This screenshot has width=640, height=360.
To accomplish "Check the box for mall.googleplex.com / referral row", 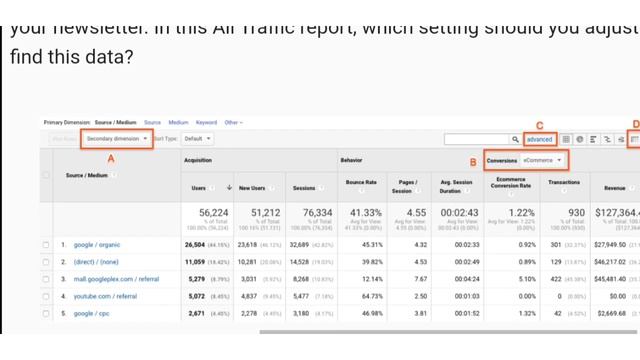I will pyautogui.click(x=46, y=279).
